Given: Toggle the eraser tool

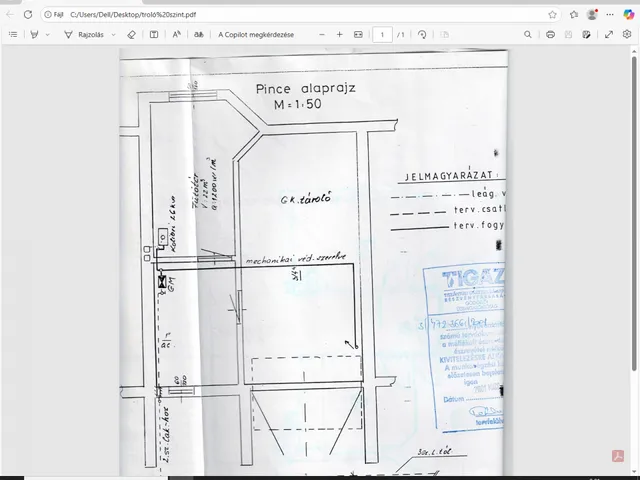Looking at the screenshot, I should 132,34.
